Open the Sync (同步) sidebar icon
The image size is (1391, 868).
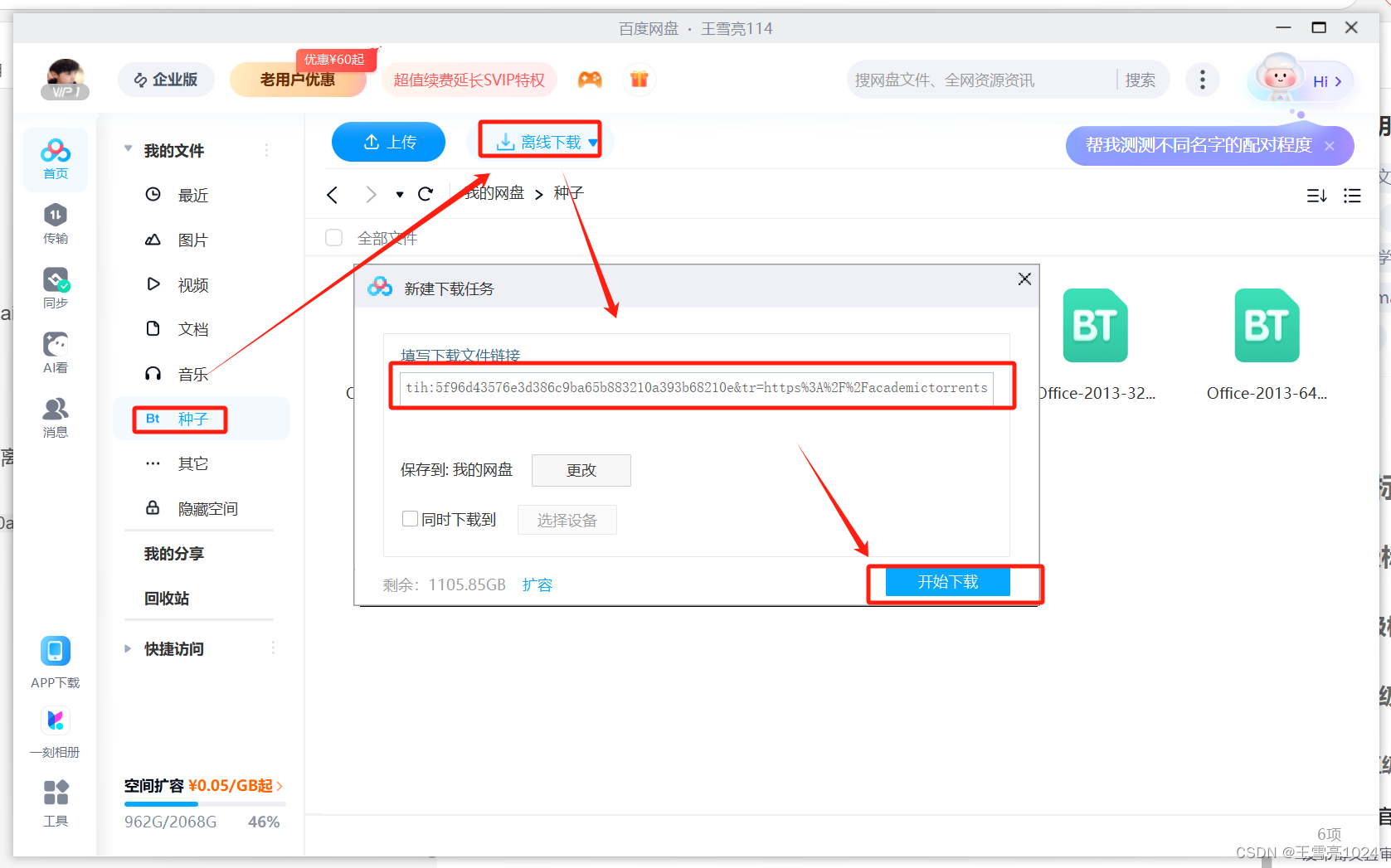(56, 289)
